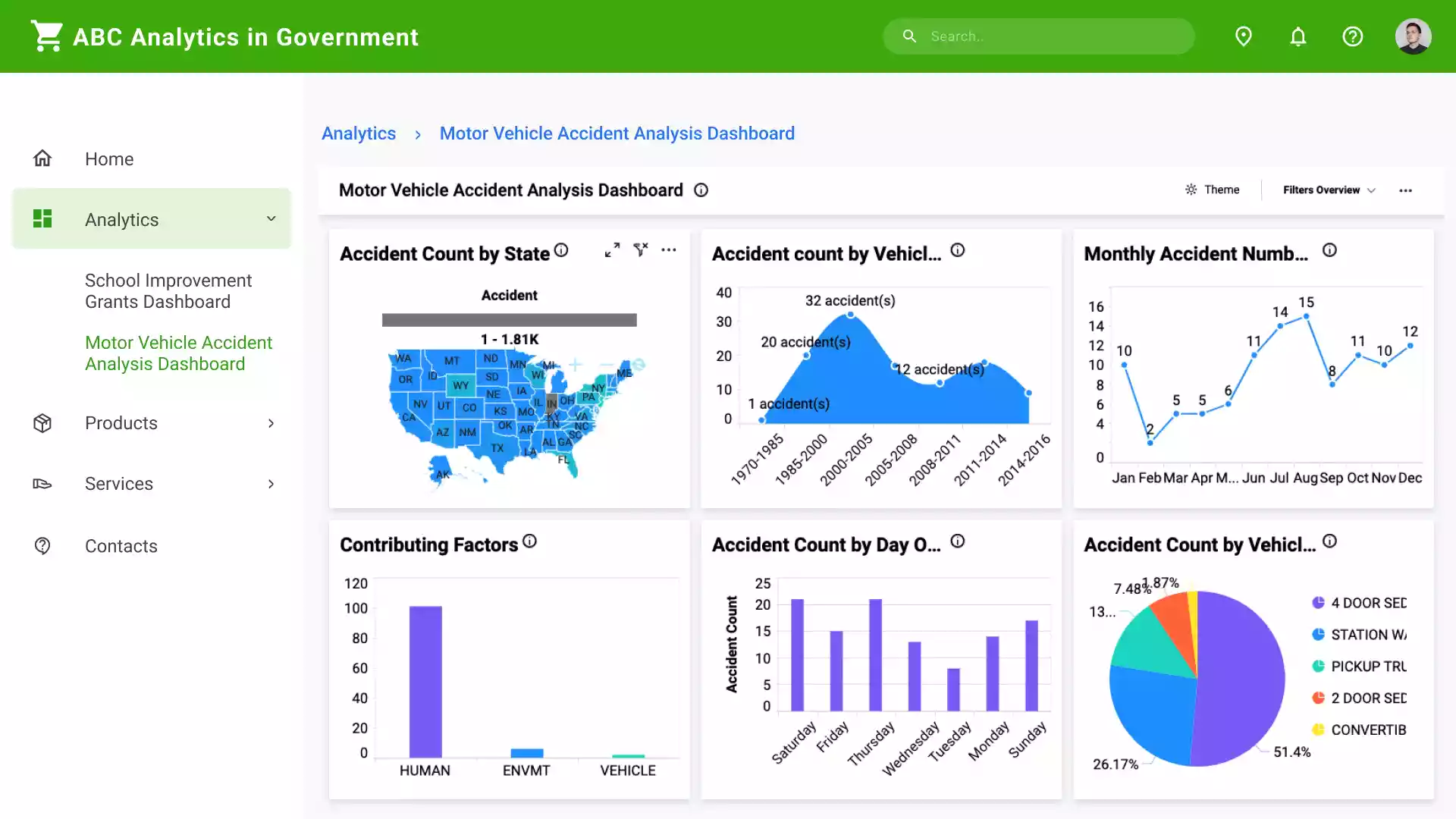Open more options on Accident Count by State
Viewport: 1456px width, 819px height.
[668, 250]
